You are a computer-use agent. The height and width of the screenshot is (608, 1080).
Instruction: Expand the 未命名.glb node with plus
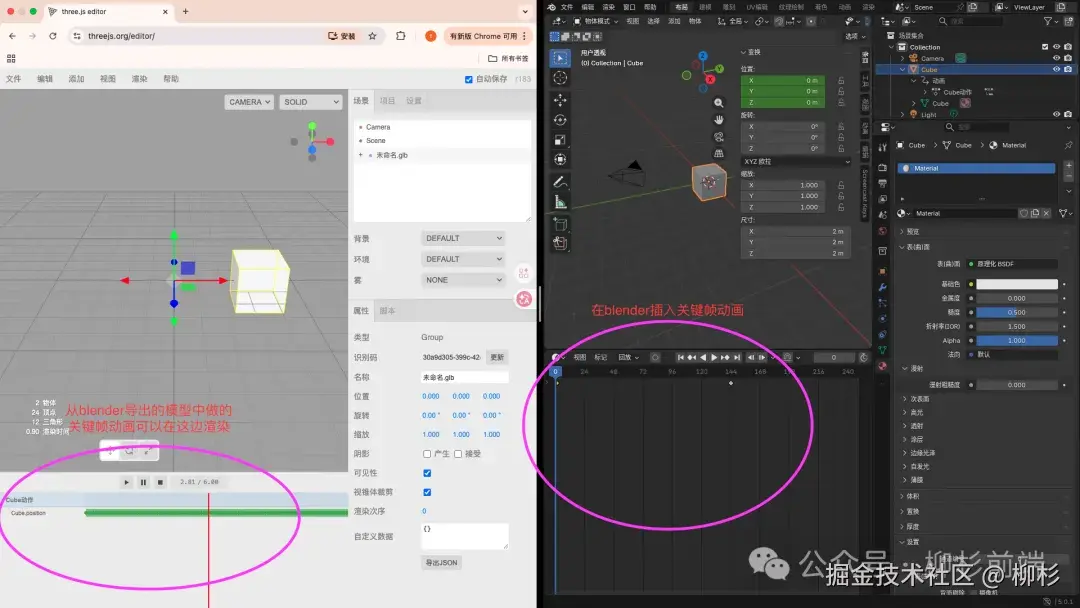point(360,155)
